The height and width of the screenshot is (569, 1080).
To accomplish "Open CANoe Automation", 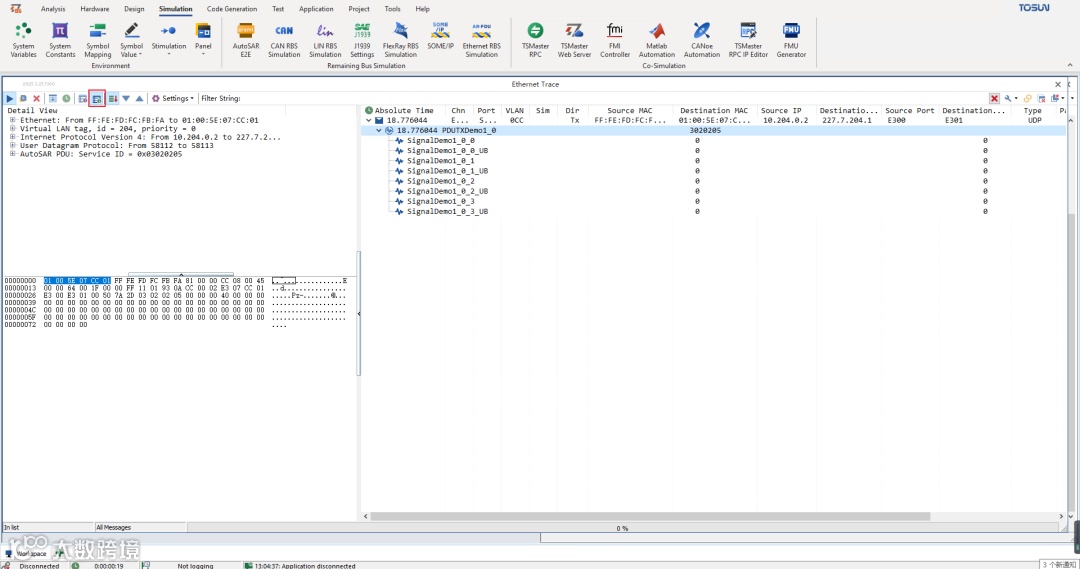I will [701, 40].
